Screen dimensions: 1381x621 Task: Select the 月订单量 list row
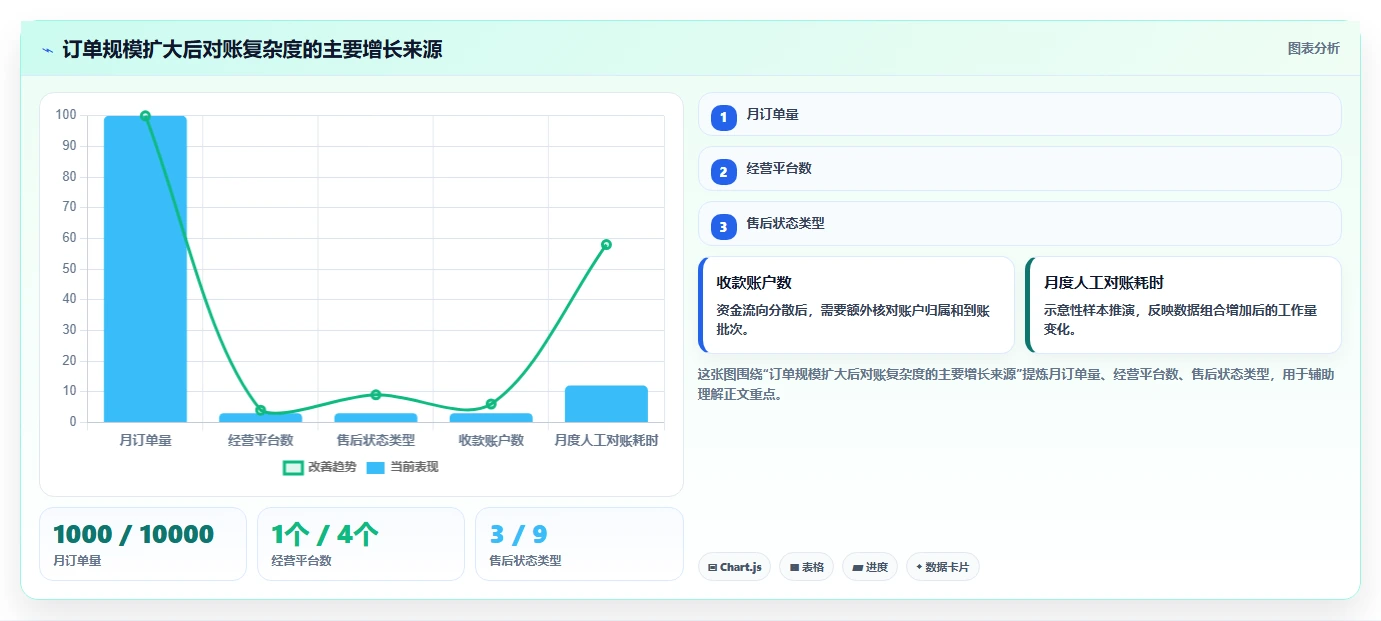tap(1019, 114)
